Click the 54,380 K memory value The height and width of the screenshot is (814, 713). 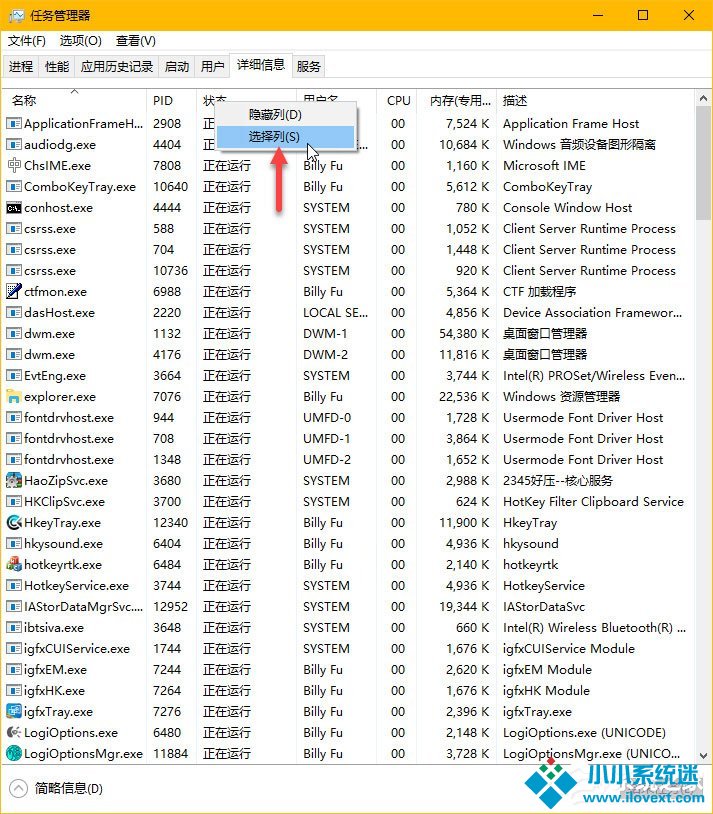click(x=464, y=333)
